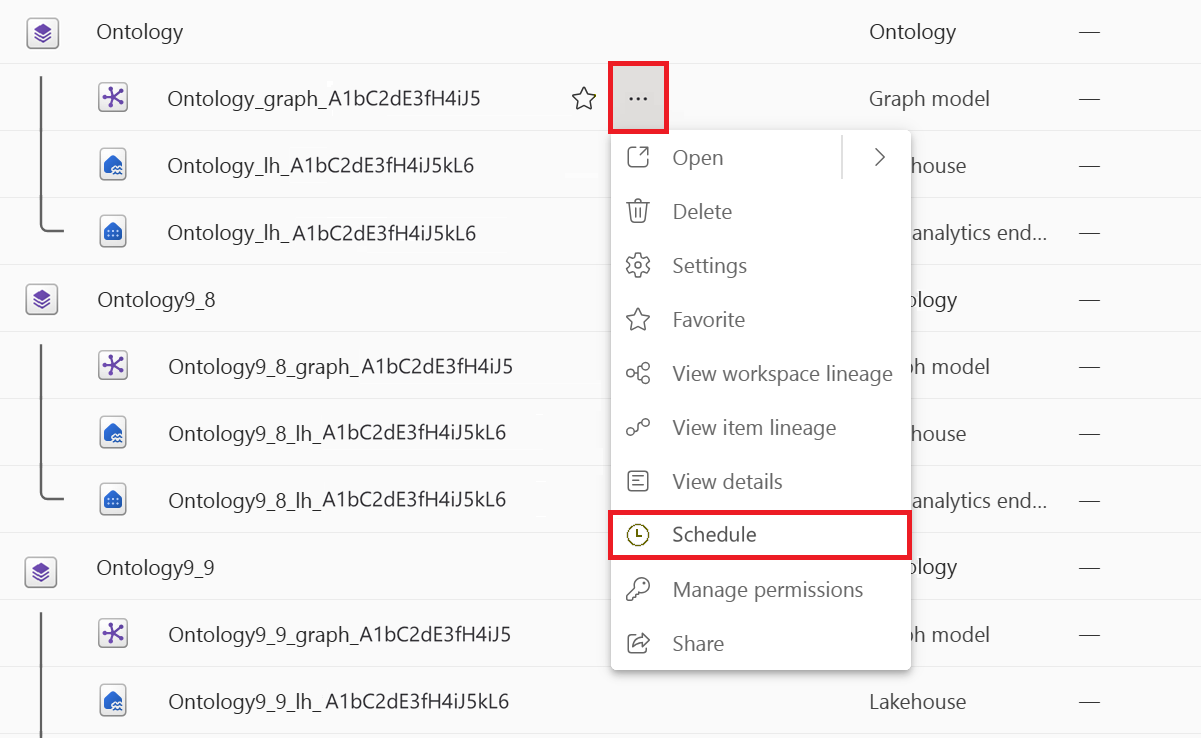Click the Ontology type text in first row
The height and width of the screenshot is (738, 1201).
(x=913, y=32)
